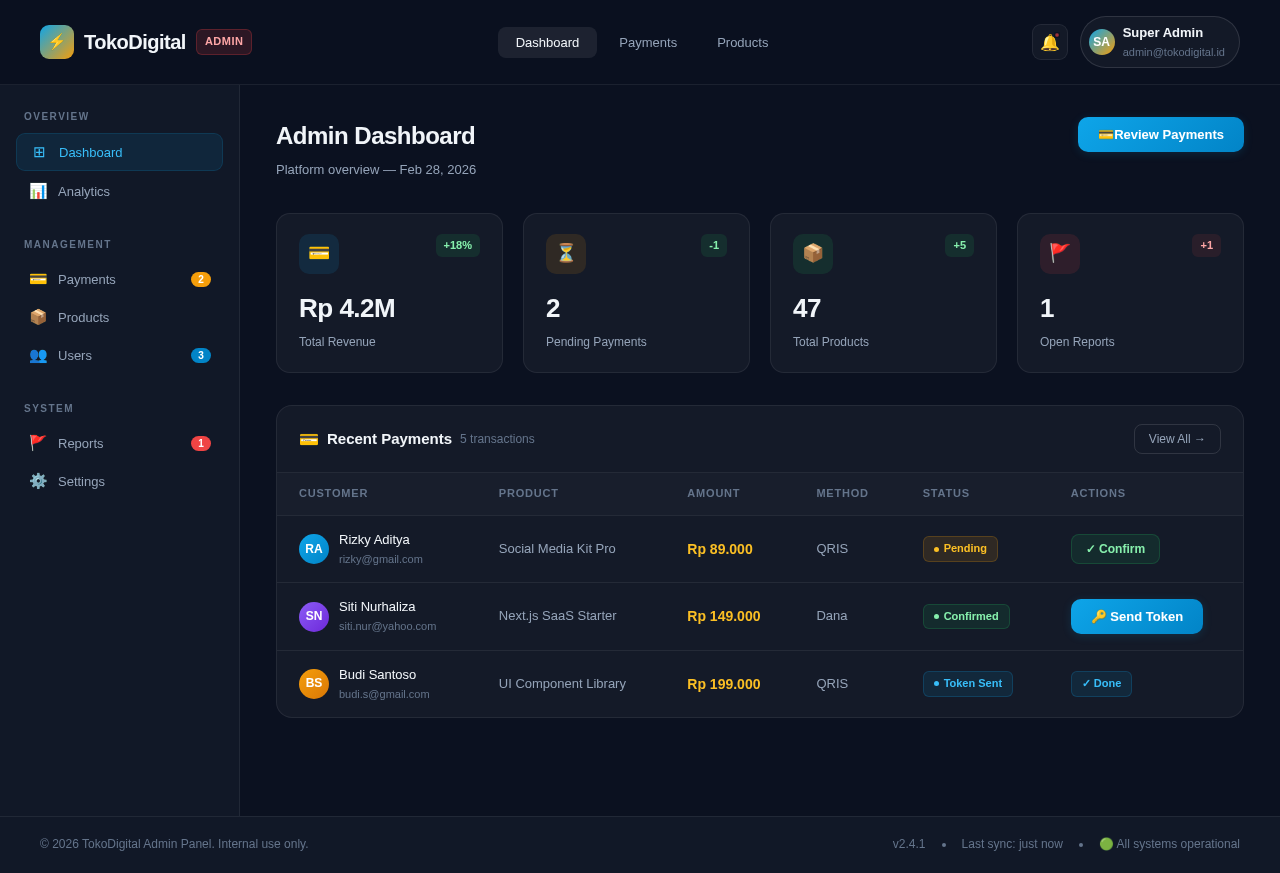Click Budi Santoso's avatar
The width and height of the screenshot is (1280, 873).
point(313,683)
